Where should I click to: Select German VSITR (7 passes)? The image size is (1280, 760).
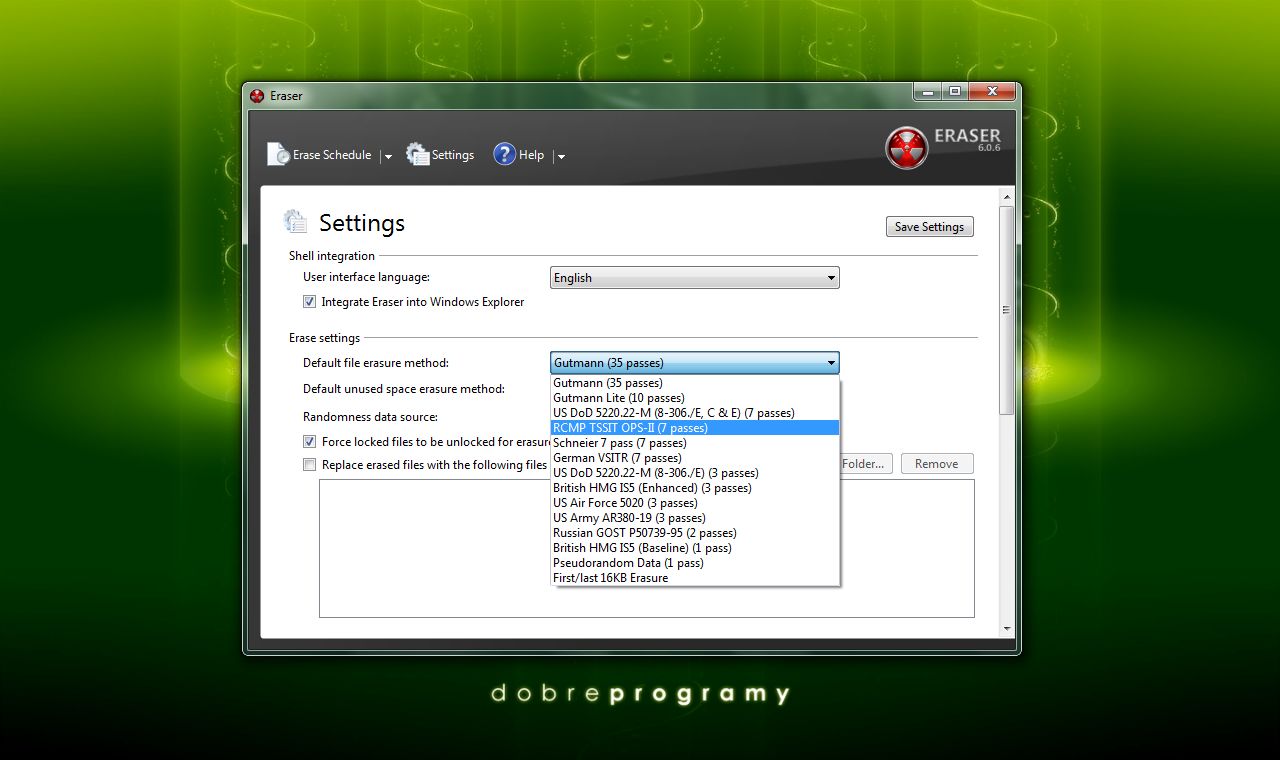click(x=695, y=458)
